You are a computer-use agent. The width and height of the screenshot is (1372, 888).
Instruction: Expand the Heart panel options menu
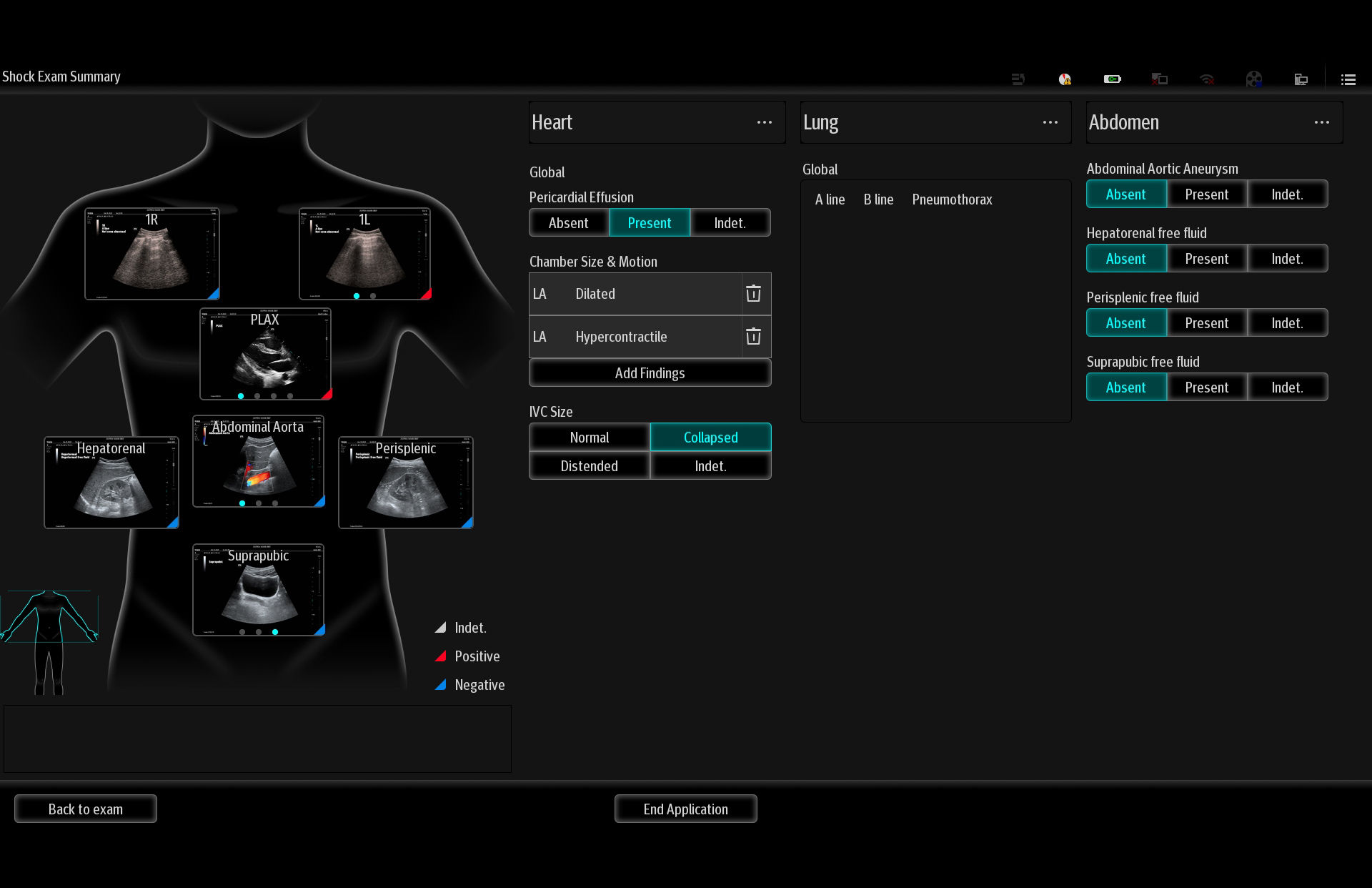pos(764,123)
